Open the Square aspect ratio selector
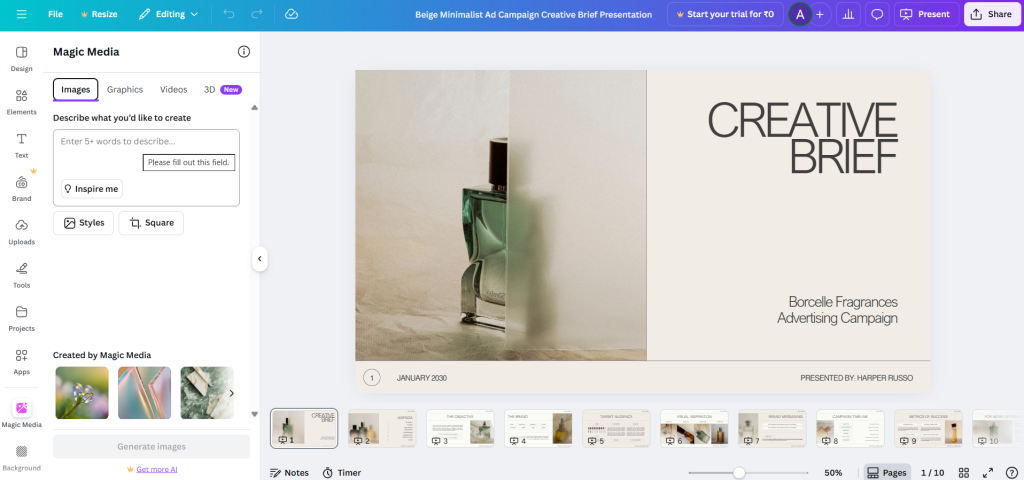Viewport: 1024px width, 480px height. 151,223
